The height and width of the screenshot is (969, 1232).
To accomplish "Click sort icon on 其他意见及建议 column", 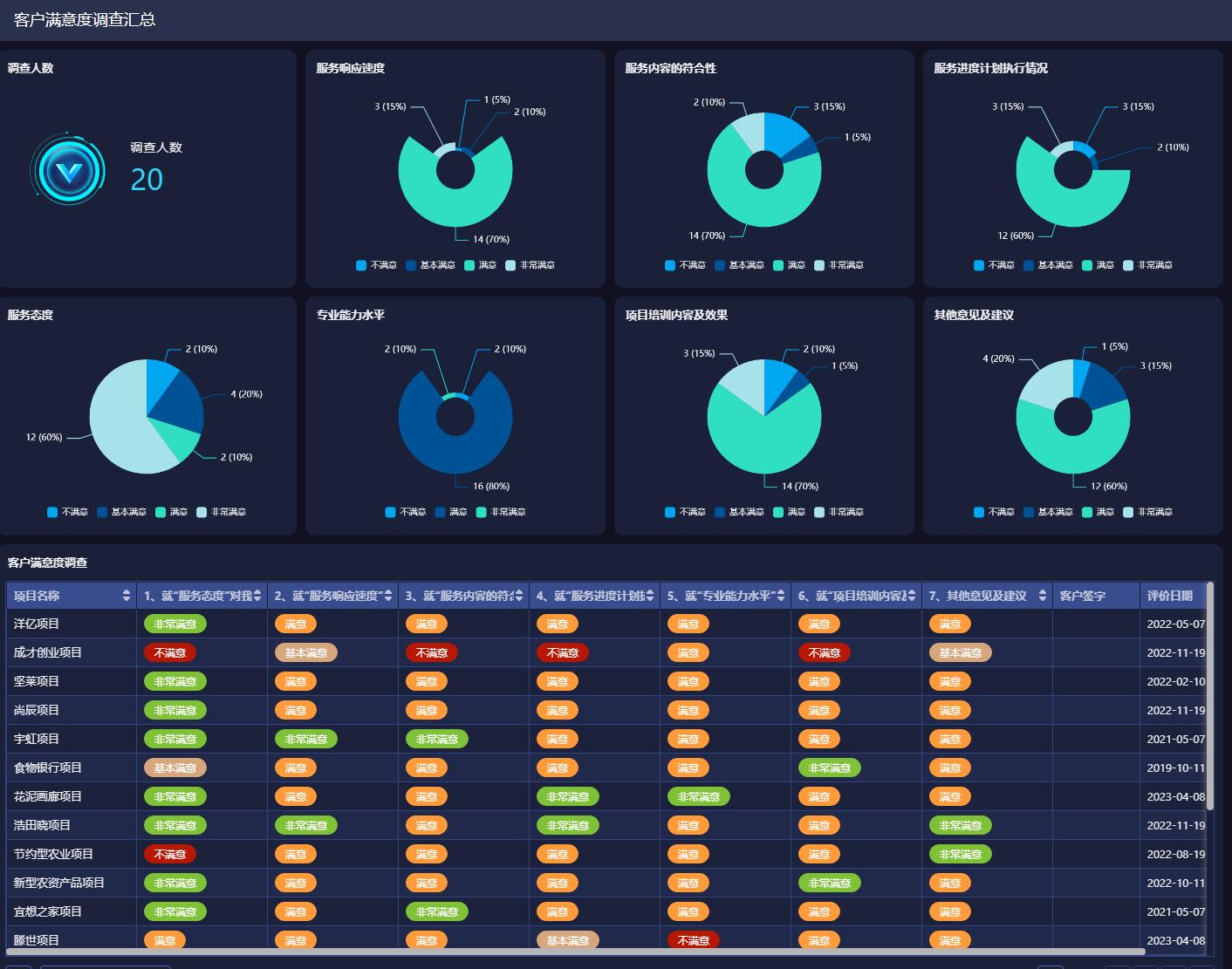I will (x=1043, y=596).
